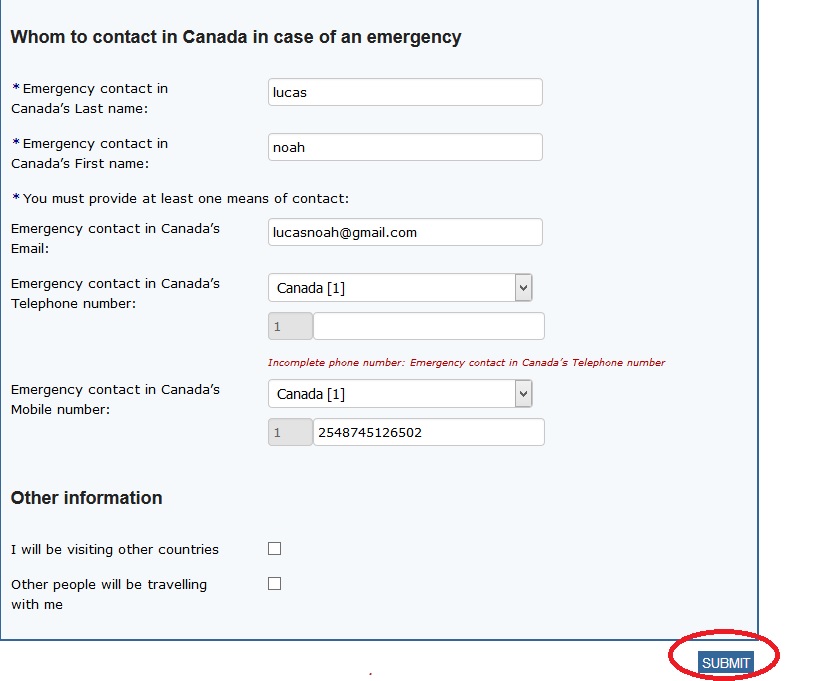Click the Telephone country code box
This screenshot has width=837, height=681.
[290, 326]
